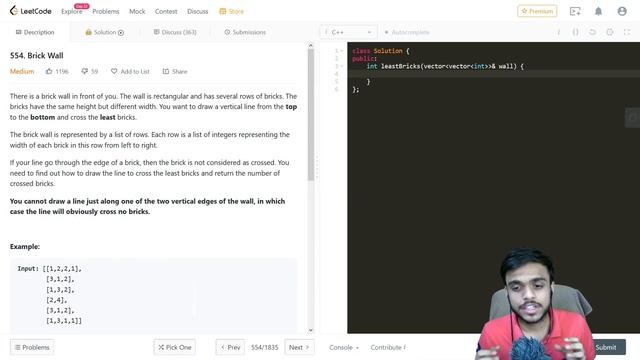Viewport: 640px width, 360px height.
Task: Open the Problems list button
Action: [x=32, y=347]
